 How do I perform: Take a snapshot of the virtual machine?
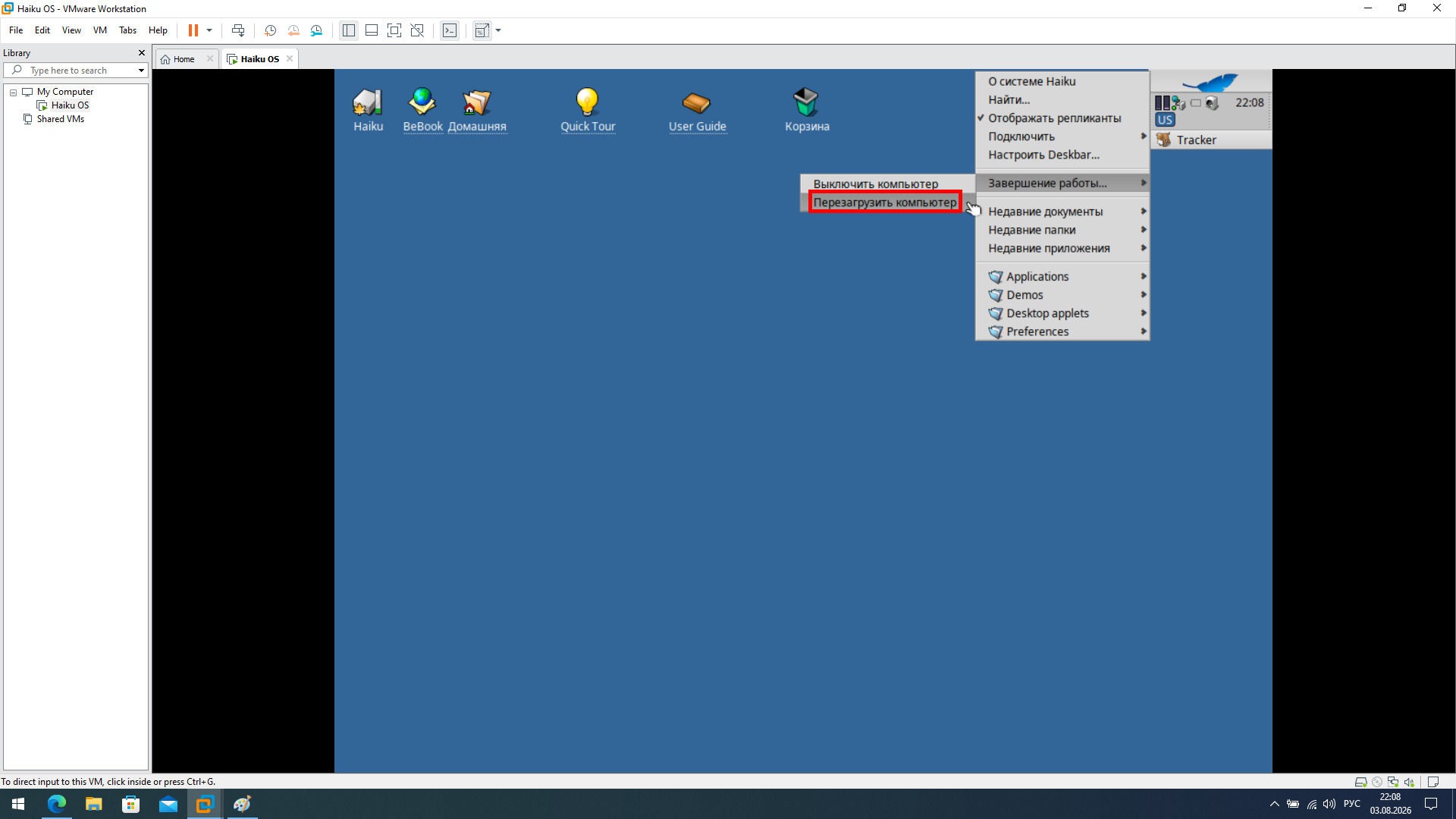[x=270, y=30]
